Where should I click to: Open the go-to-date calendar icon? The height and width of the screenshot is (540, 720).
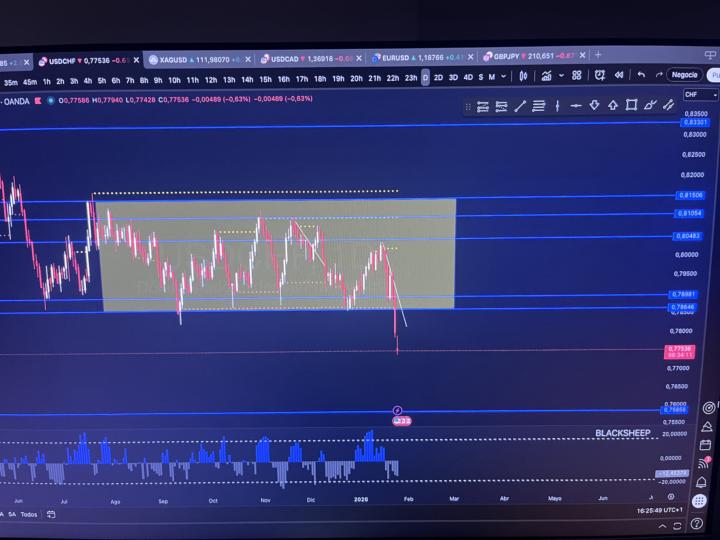tap(51, 514)
